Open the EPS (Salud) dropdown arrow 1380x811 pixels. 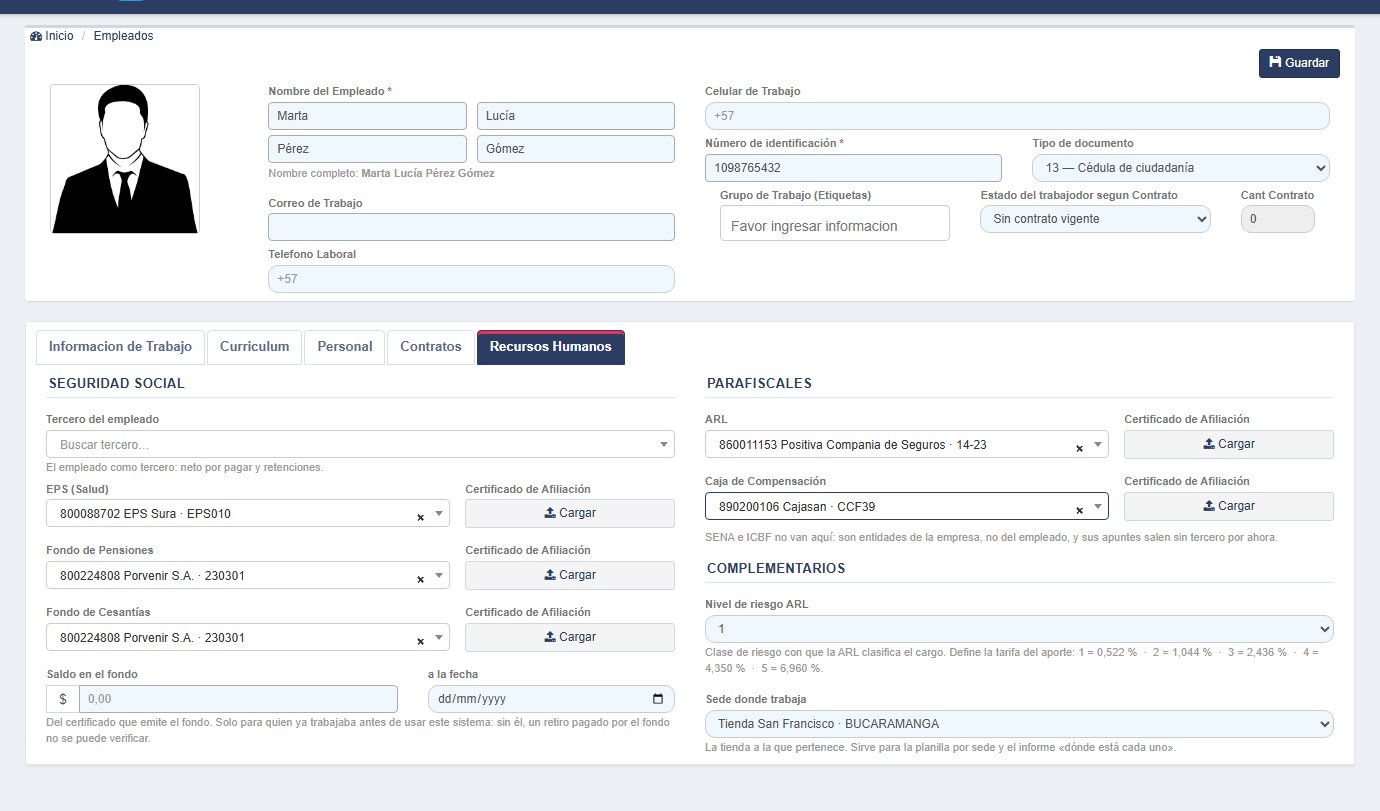(438, 513)
